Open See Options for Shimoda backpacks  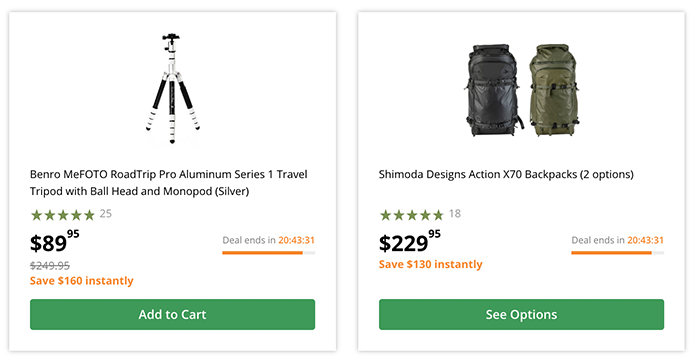pyautogui.click(x=521, y=314)
